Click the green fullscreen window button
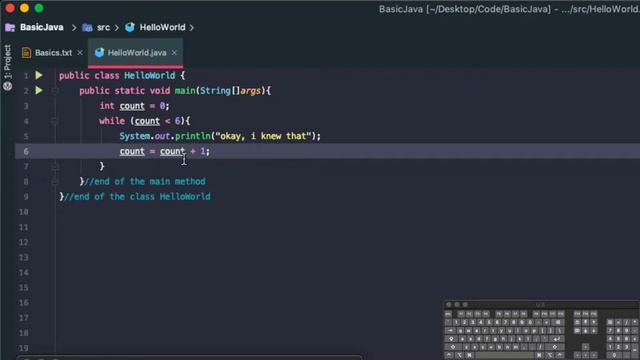Viewport: 640px width, 360px height. (39, 8)
